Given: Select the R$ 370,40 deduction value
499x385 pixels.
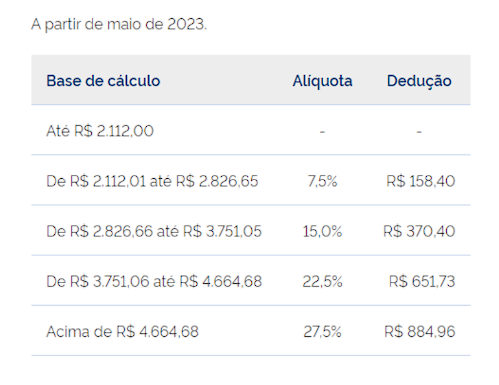Looking at the screenshot, I should click(x=419, y=231).
